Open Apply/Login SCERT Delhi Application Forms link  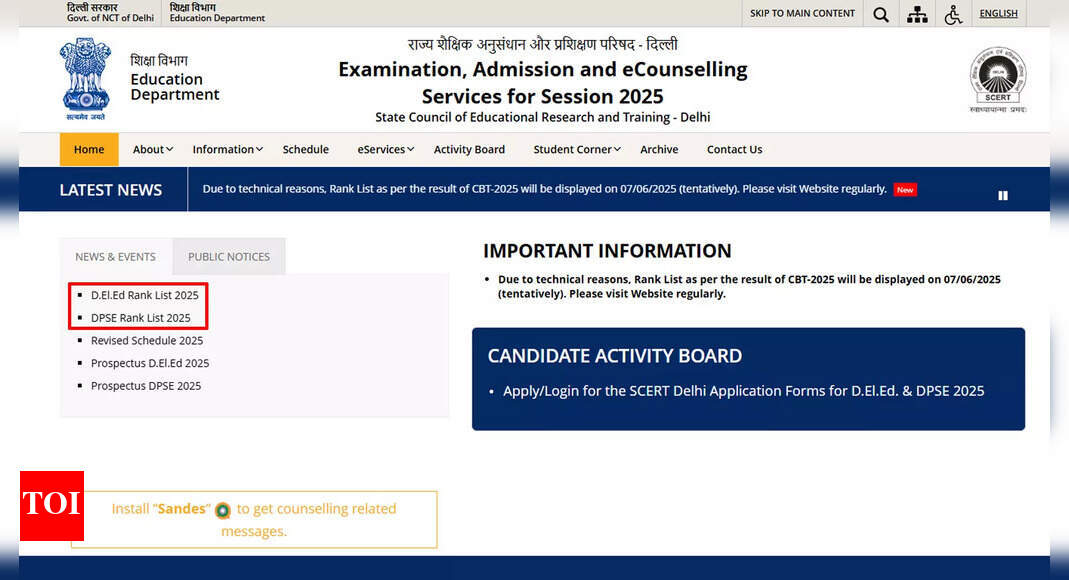pyautogui.click(x=744, y=391)
